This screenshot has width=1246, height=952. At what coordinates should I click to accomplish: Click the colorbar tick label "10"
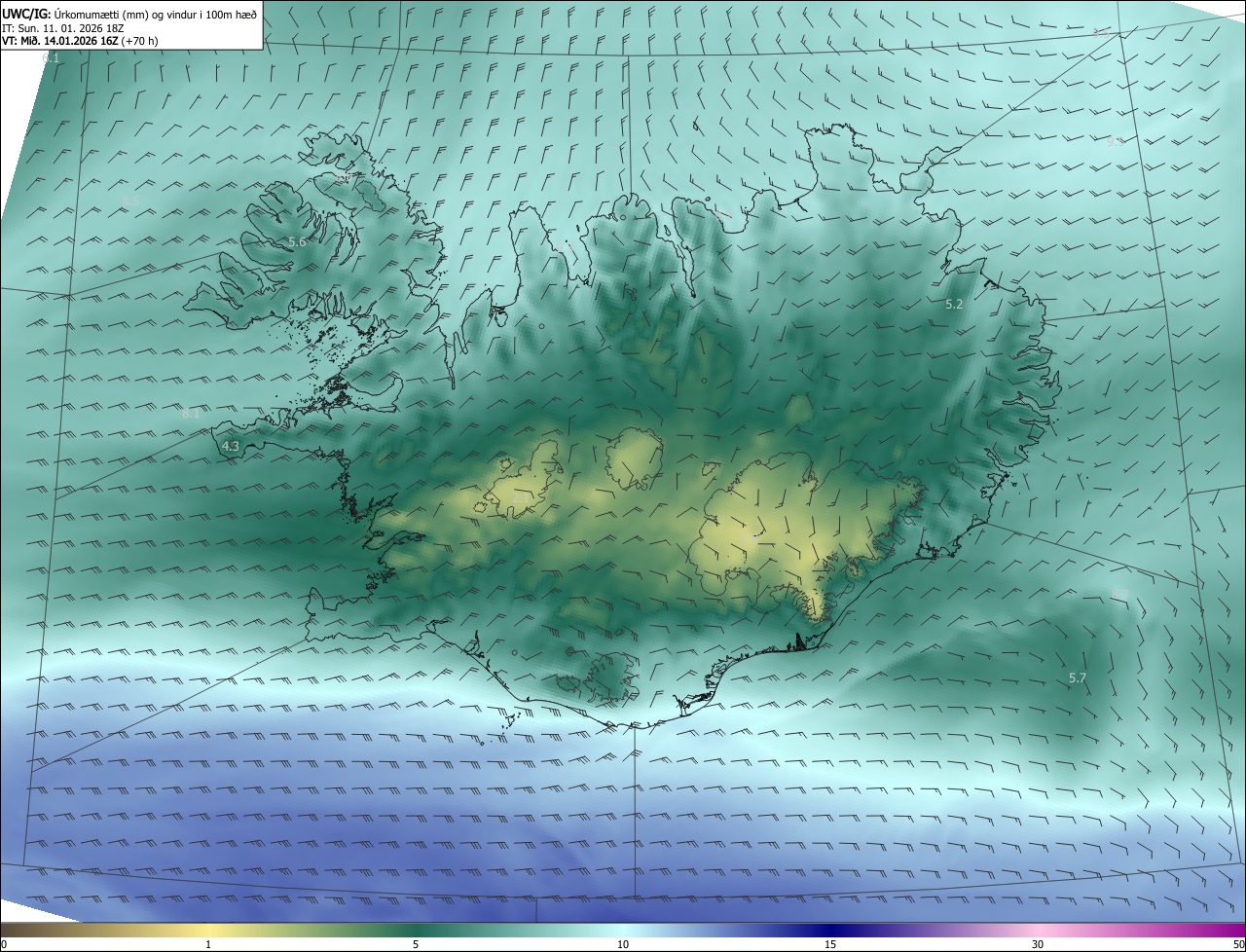[623, 944]
